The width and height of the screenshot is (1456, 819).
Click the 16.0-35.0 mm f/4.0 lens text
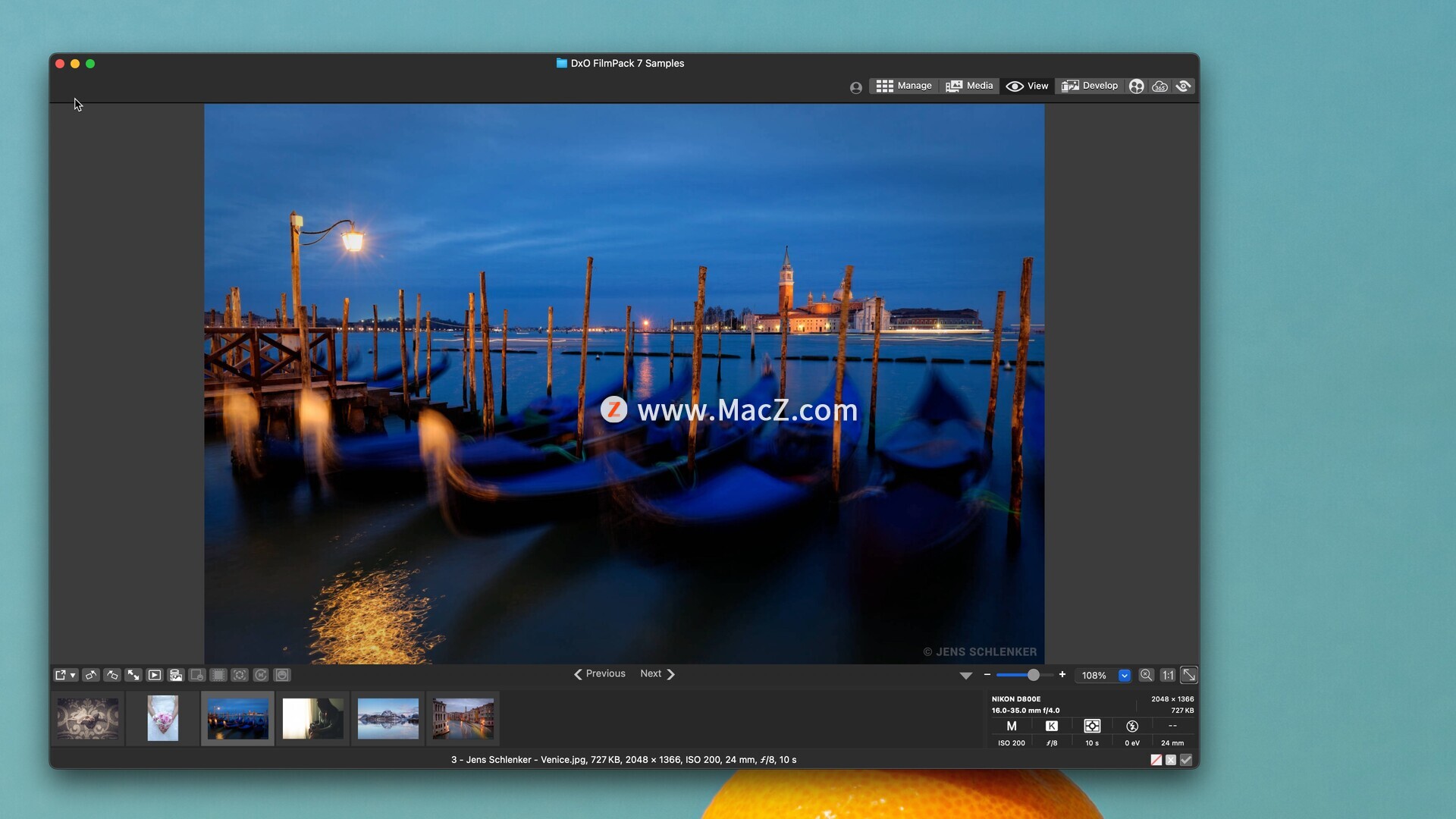(1026, 711)
